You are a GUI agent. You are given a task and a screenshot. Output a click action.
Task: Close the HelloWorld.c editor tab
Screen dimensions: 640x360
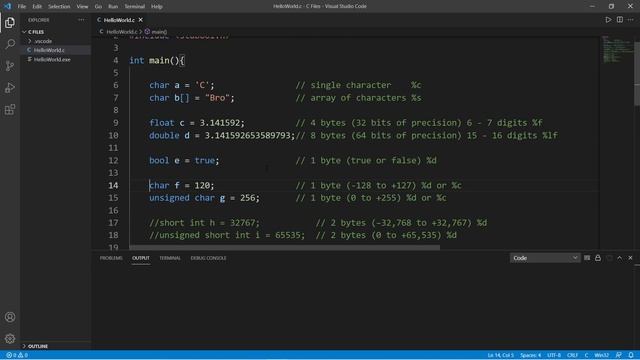point(140,20)
